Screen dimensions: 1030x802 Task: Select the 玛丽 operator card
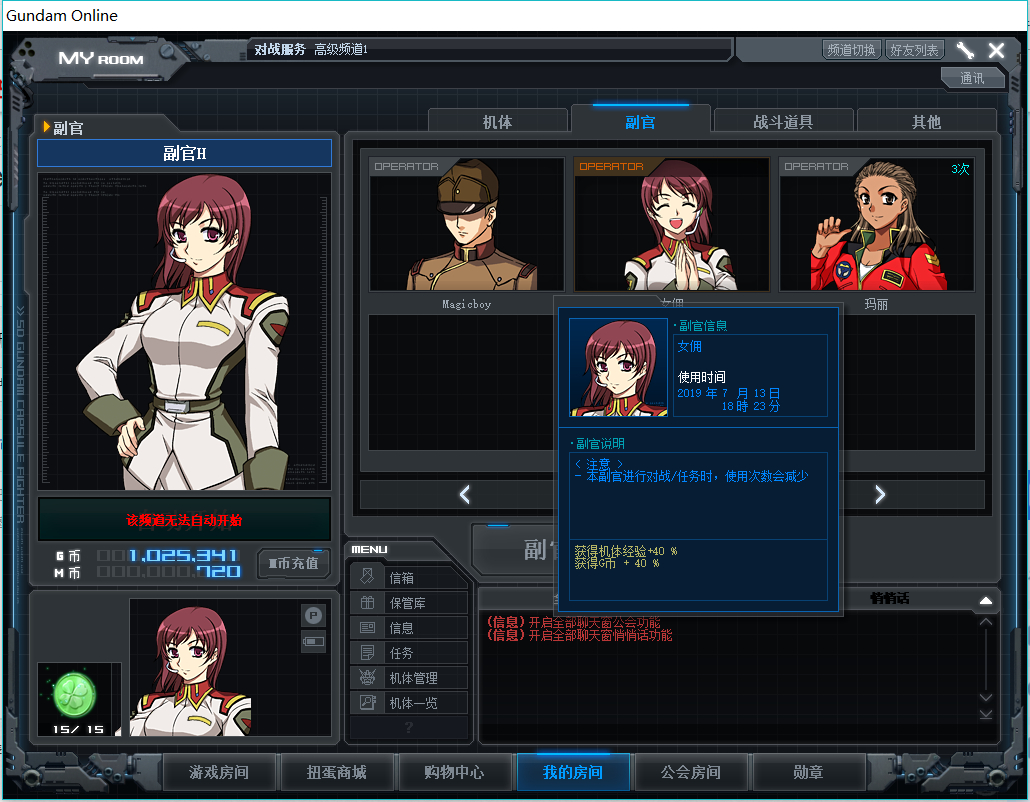(x=876, y=225)
